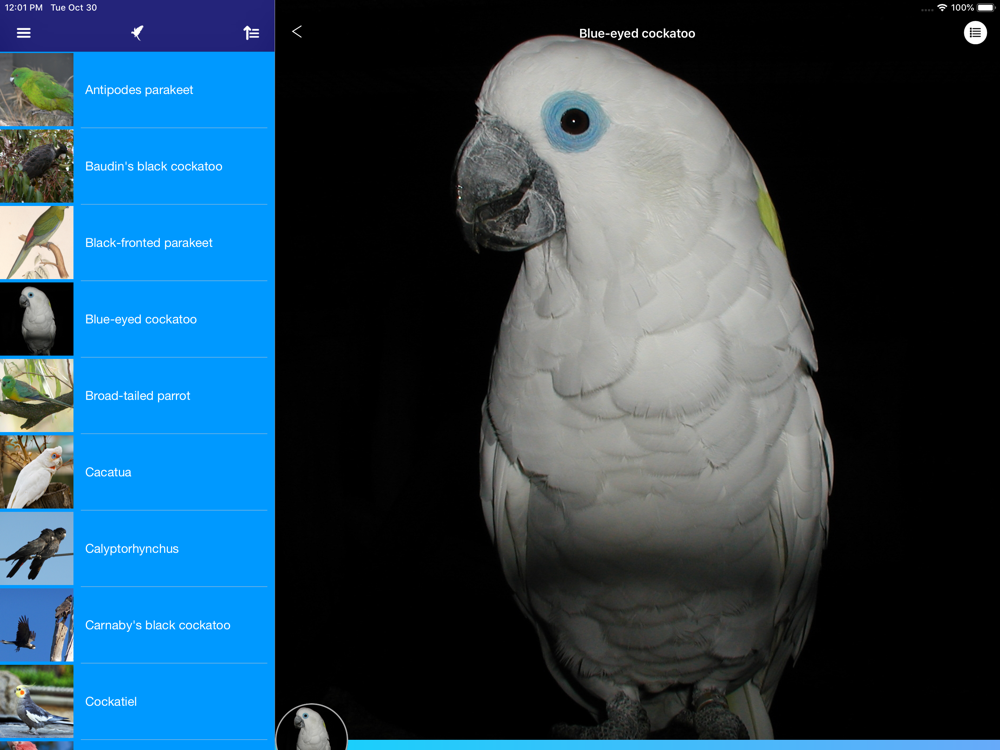This screenshot has height=750, width=1000.
Task: Open the Blue-eyed cockatoo list thumbnail
Action: coord(36,319)
